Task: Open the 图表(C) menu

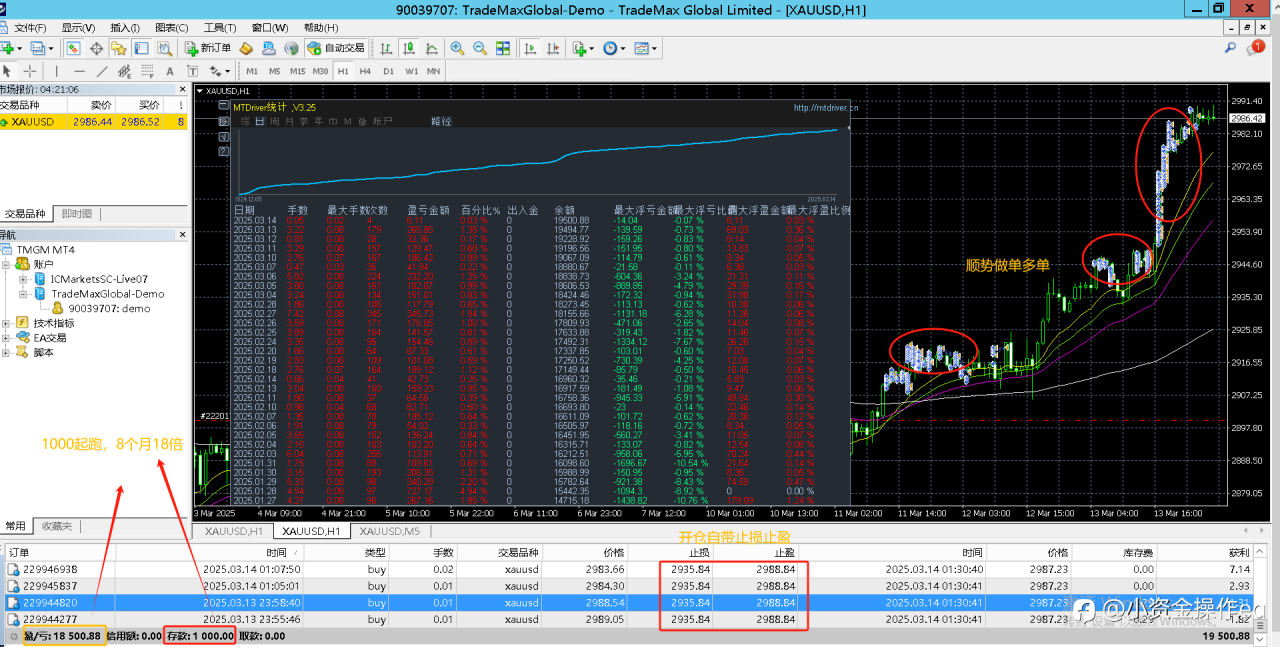Action: tap(171, 28)
